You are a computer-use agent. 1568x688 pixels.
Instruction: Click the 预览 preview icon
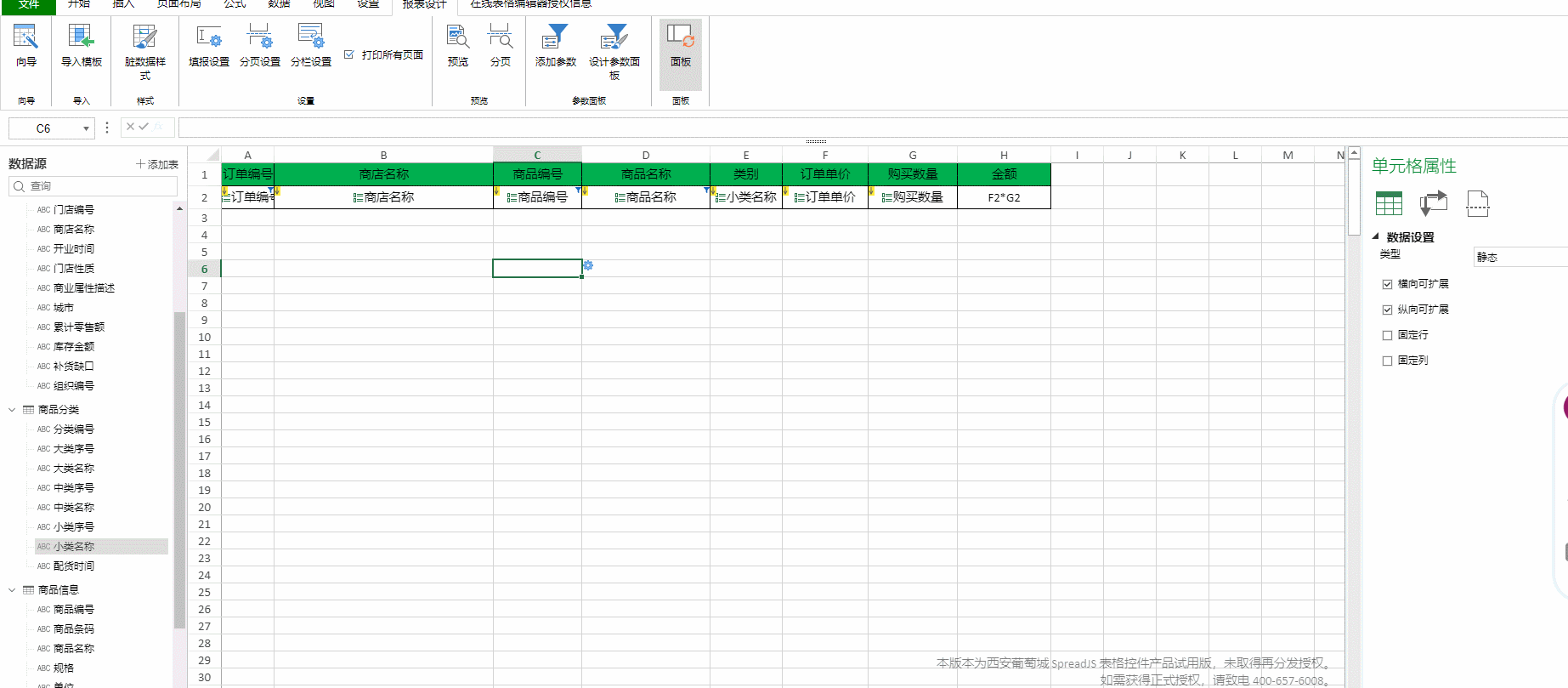pos(458,37)
